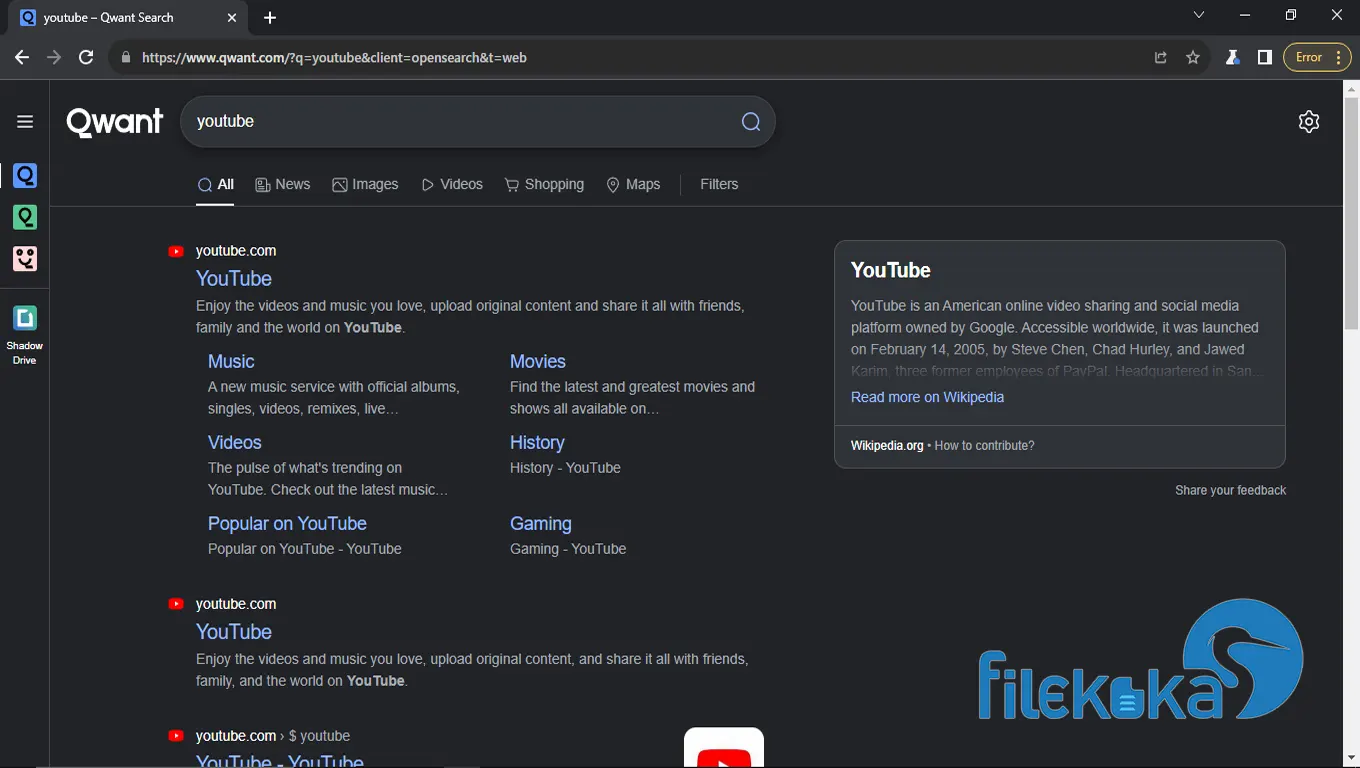The width and height of the screenshot is (1360, 768).
Task: Switch to the Images tab
Action: pyautogui.click(x=365, y=185)
